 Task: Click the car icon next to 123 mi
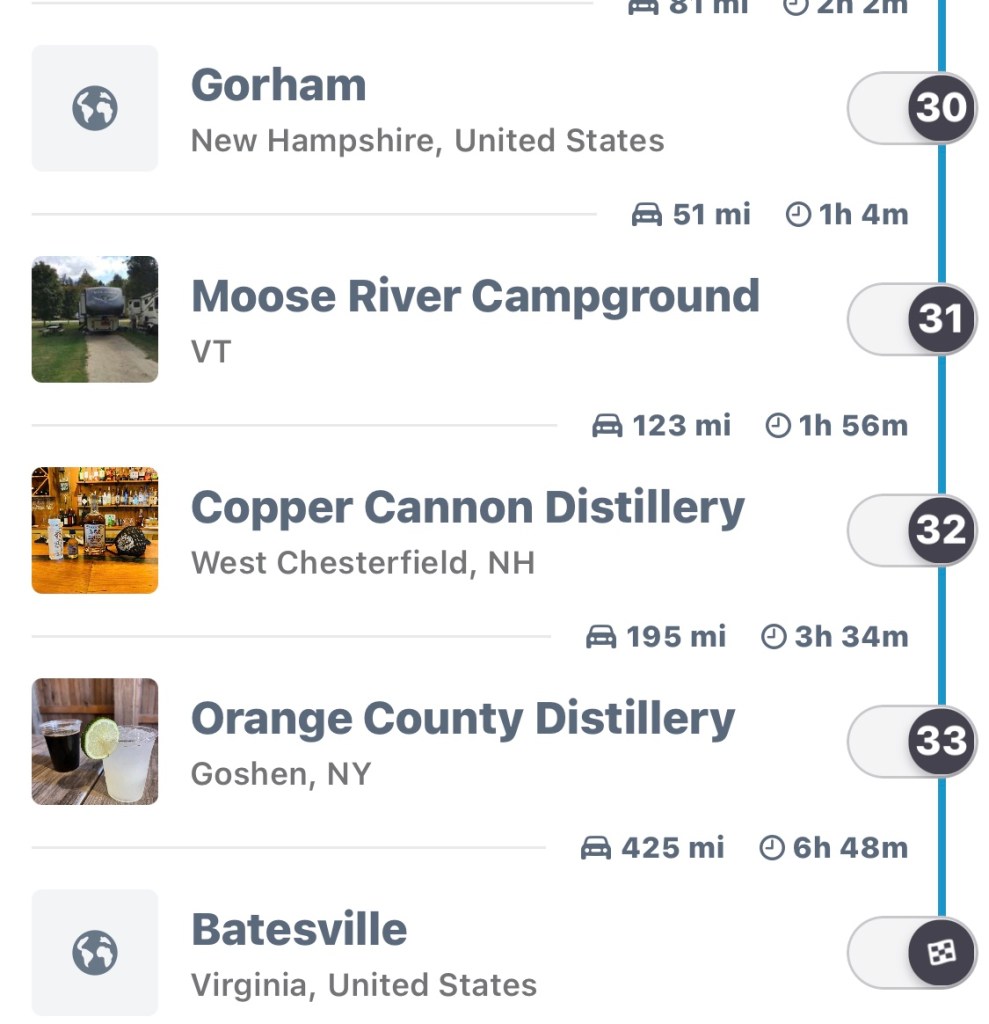(607, 426)
